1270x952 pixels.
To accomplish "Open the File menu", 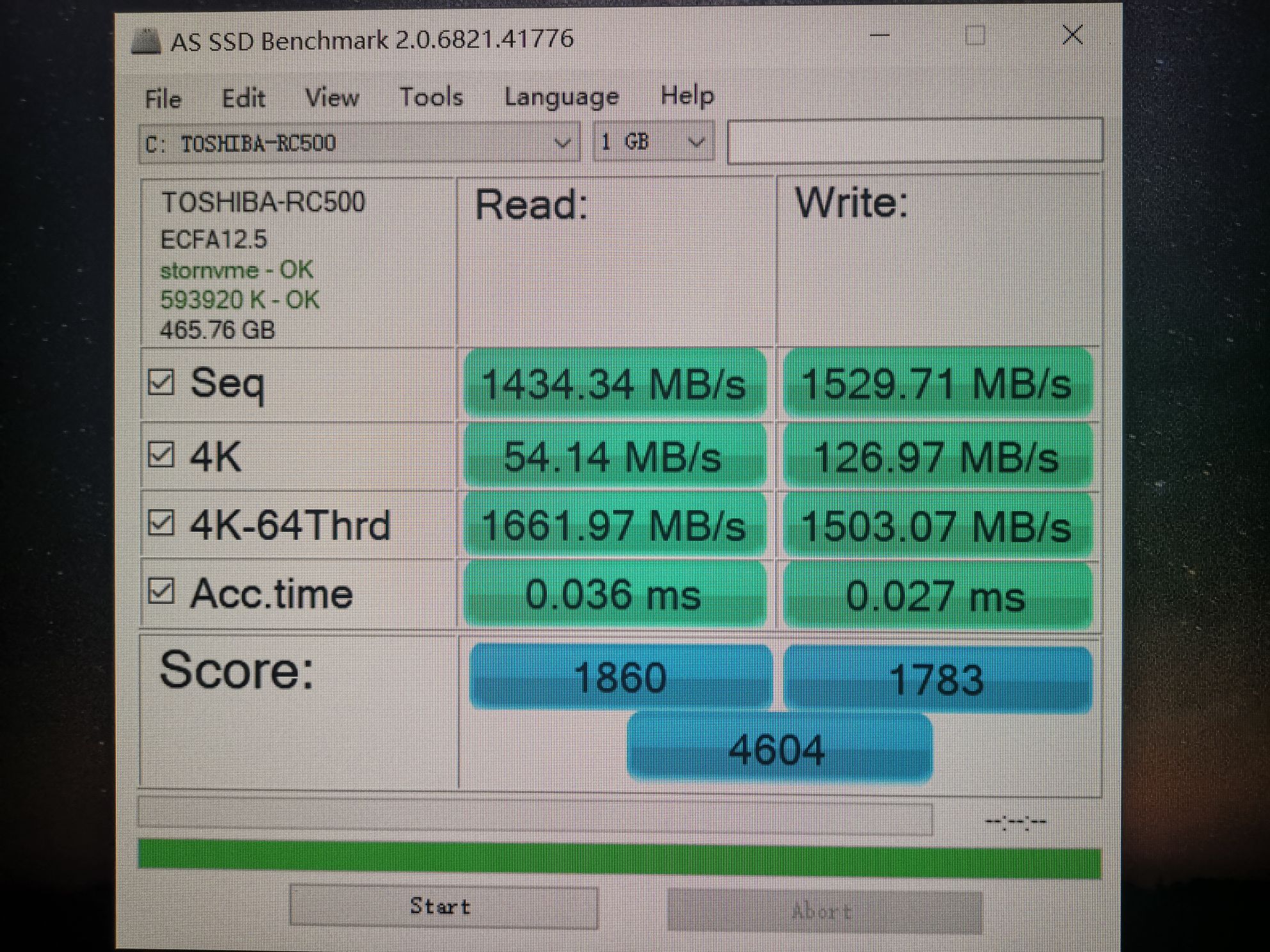I will click(x=163, y=99).
